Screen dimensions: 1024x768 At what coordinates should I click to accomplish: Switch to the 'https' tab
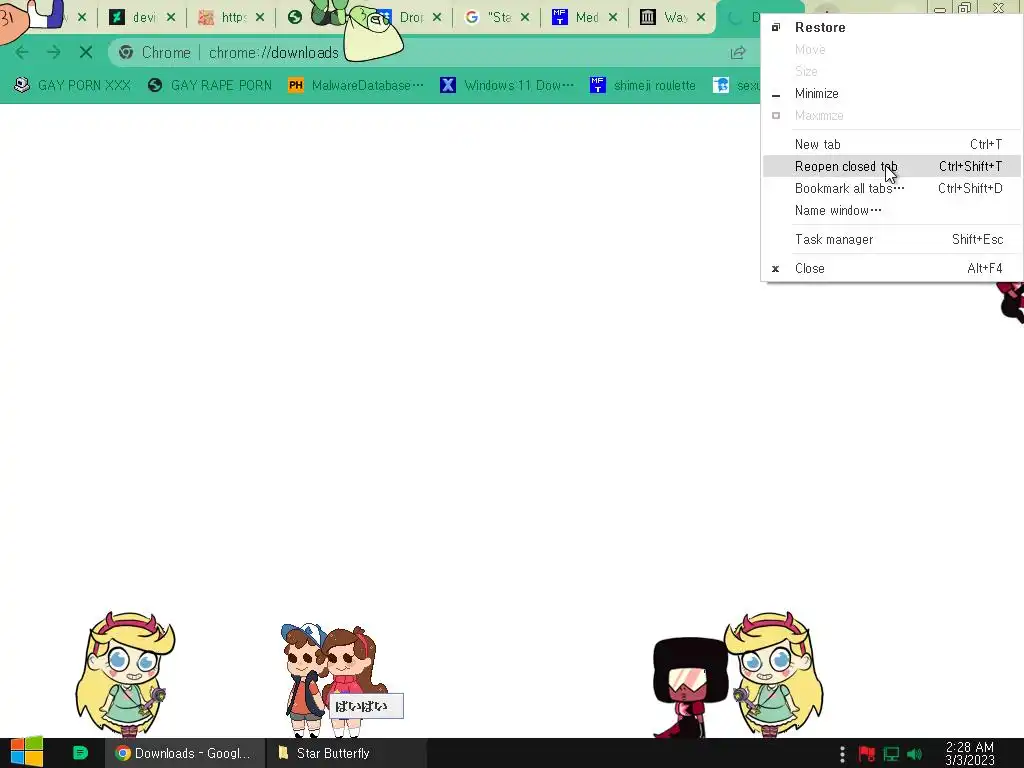223,18
